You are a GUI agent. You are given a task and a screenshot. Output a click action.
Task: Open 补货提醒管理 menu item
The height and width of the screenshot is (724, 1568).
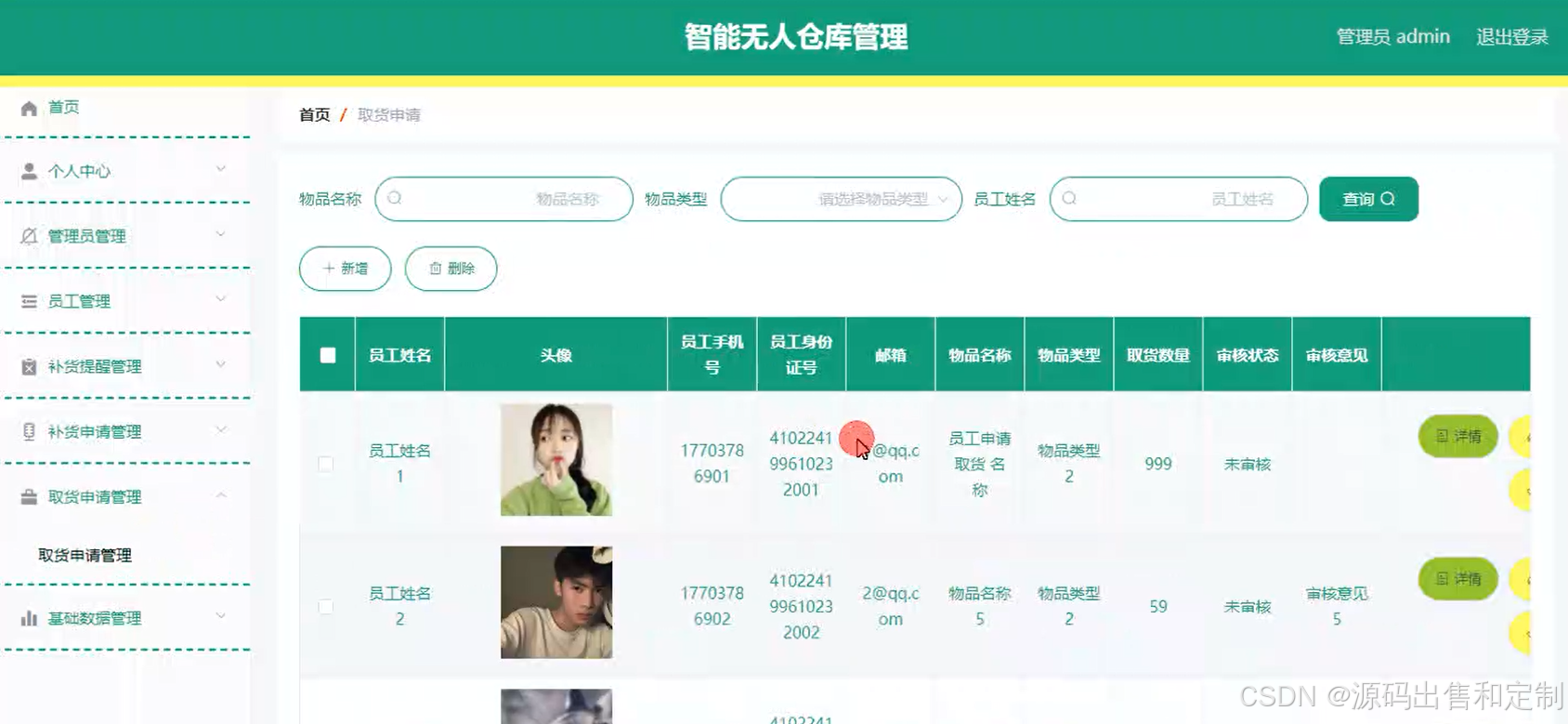click(x=95, y=366)
